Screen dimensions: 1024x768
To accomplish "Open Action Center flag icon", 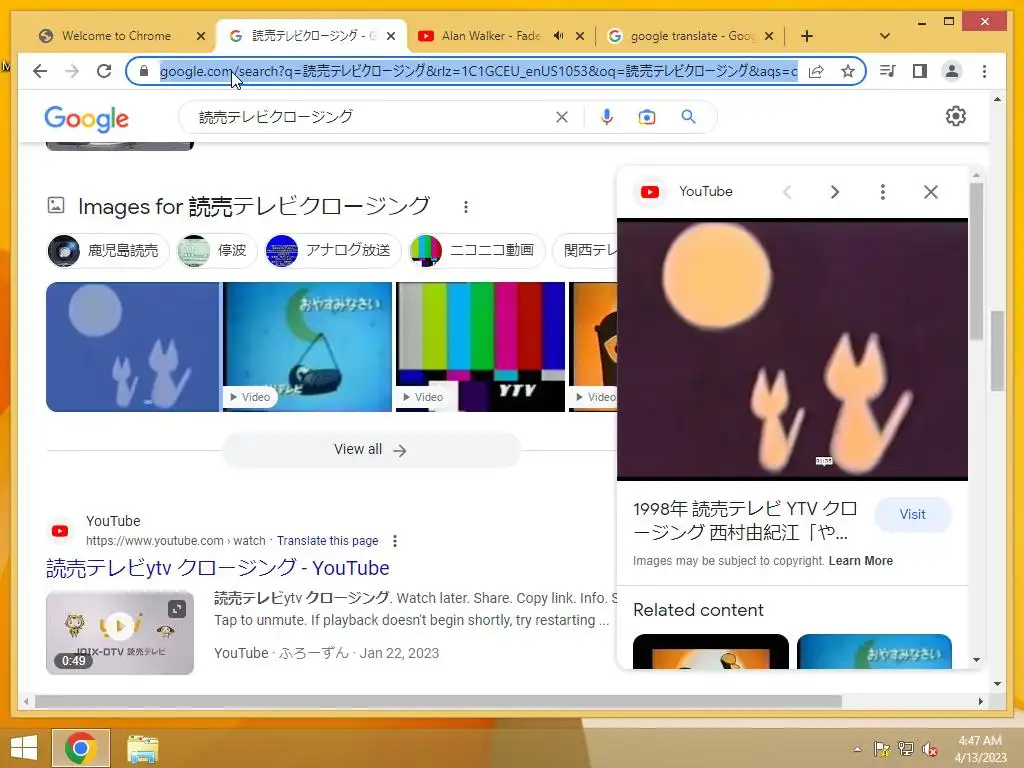I will click(x=882, y=749).
